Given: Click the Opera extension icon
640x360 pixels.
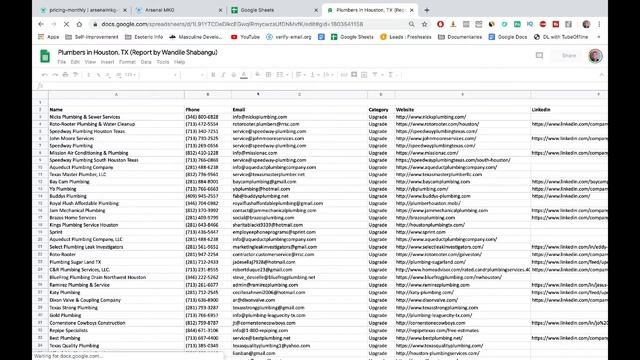Looking at the screenshot, I should pos(440,24).
